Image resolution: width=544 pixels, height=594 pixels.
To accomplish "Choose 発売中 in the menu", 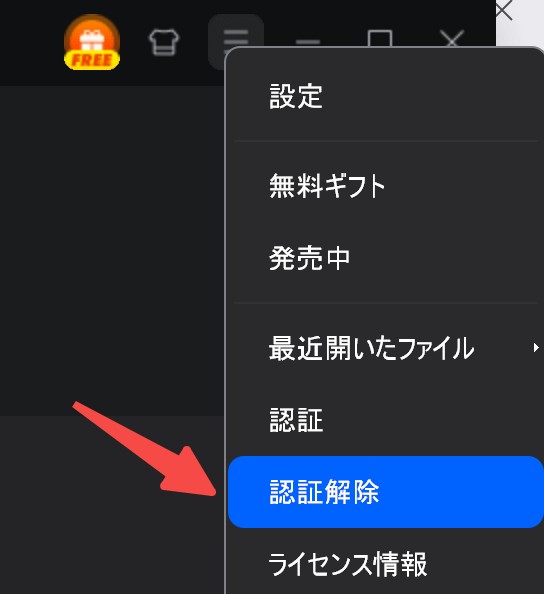I will pos(386,258).
